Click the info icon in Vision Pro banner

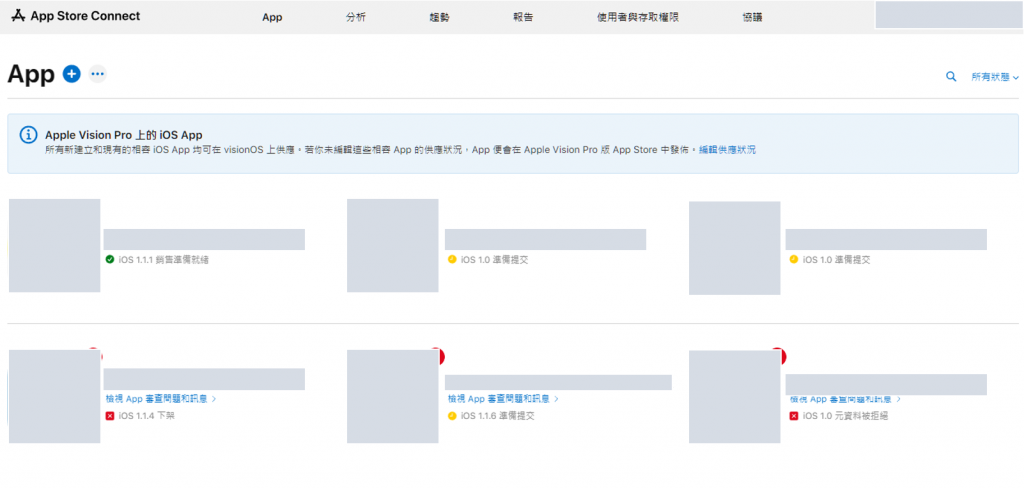click(29, 135)
